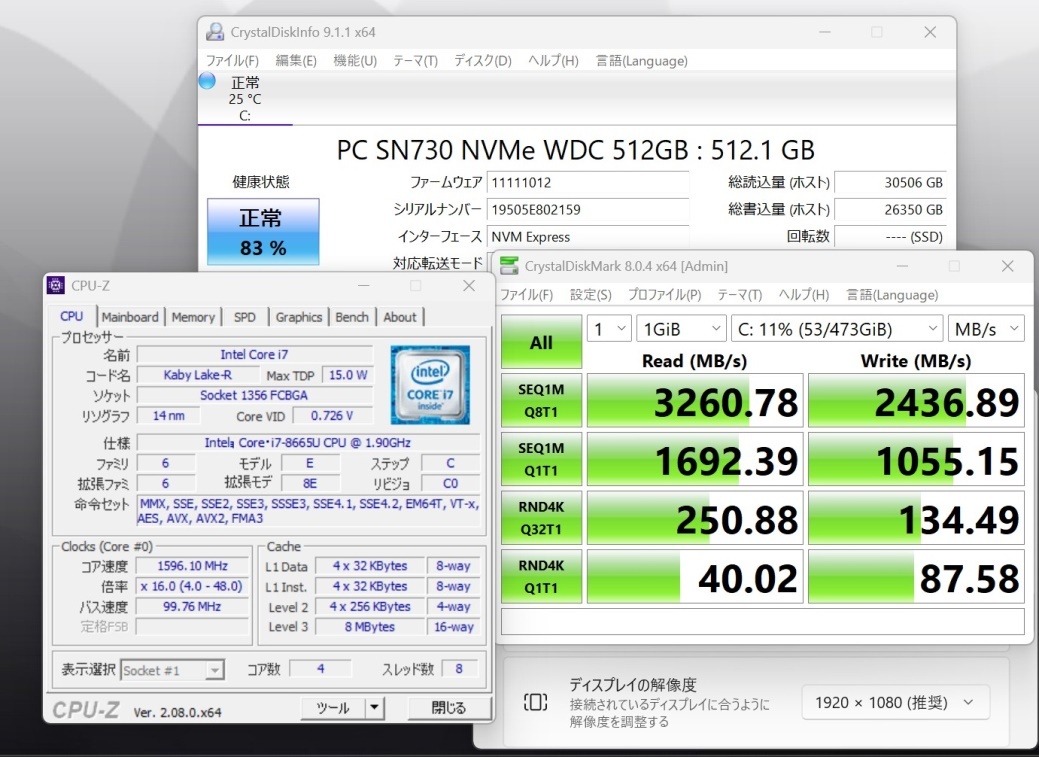
Task: Open the ディスク(D) menu in CrystalDiskInfo
Action: point(482,61)
